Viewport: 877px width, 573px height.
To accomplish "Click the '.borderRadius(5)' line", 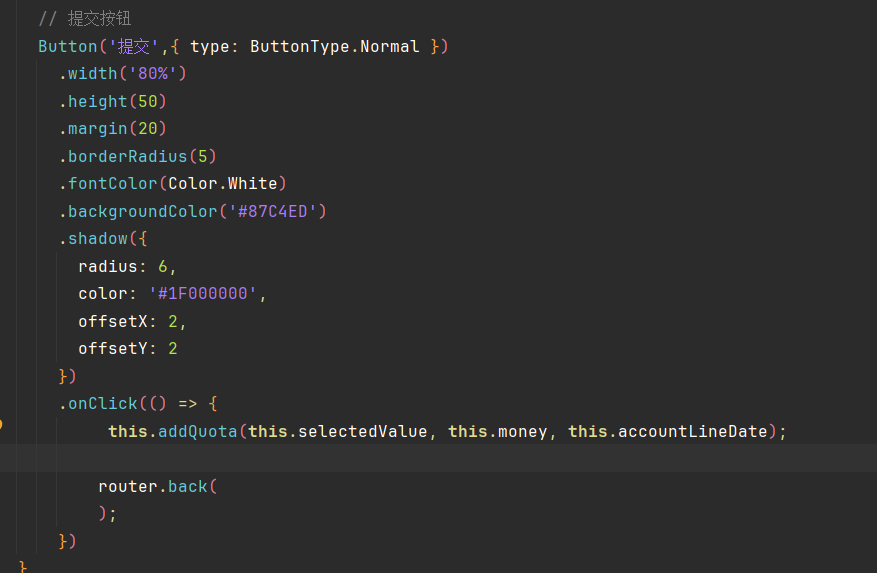I will (138, 156).
